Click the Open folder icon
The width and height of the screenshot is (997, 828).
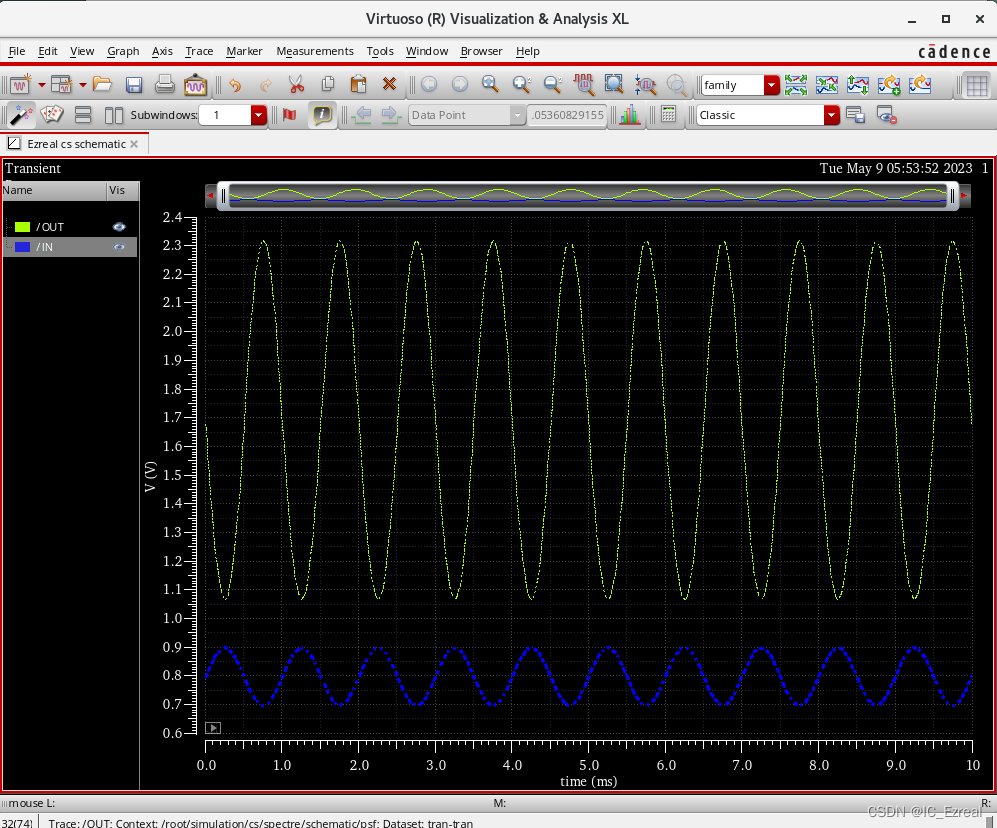(102, 85)
